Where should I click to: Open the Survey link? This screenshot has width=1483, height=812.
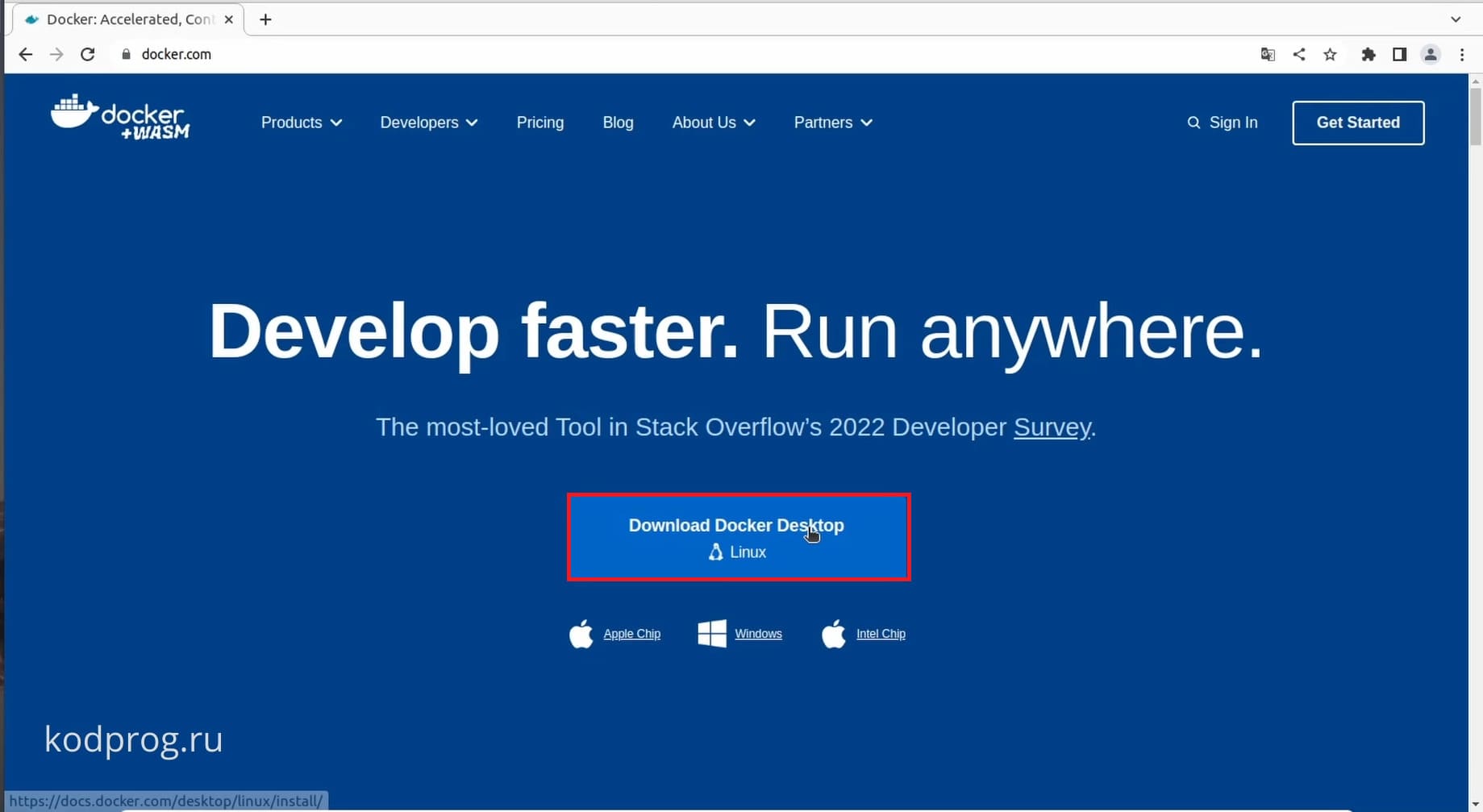click(1052, 427)
